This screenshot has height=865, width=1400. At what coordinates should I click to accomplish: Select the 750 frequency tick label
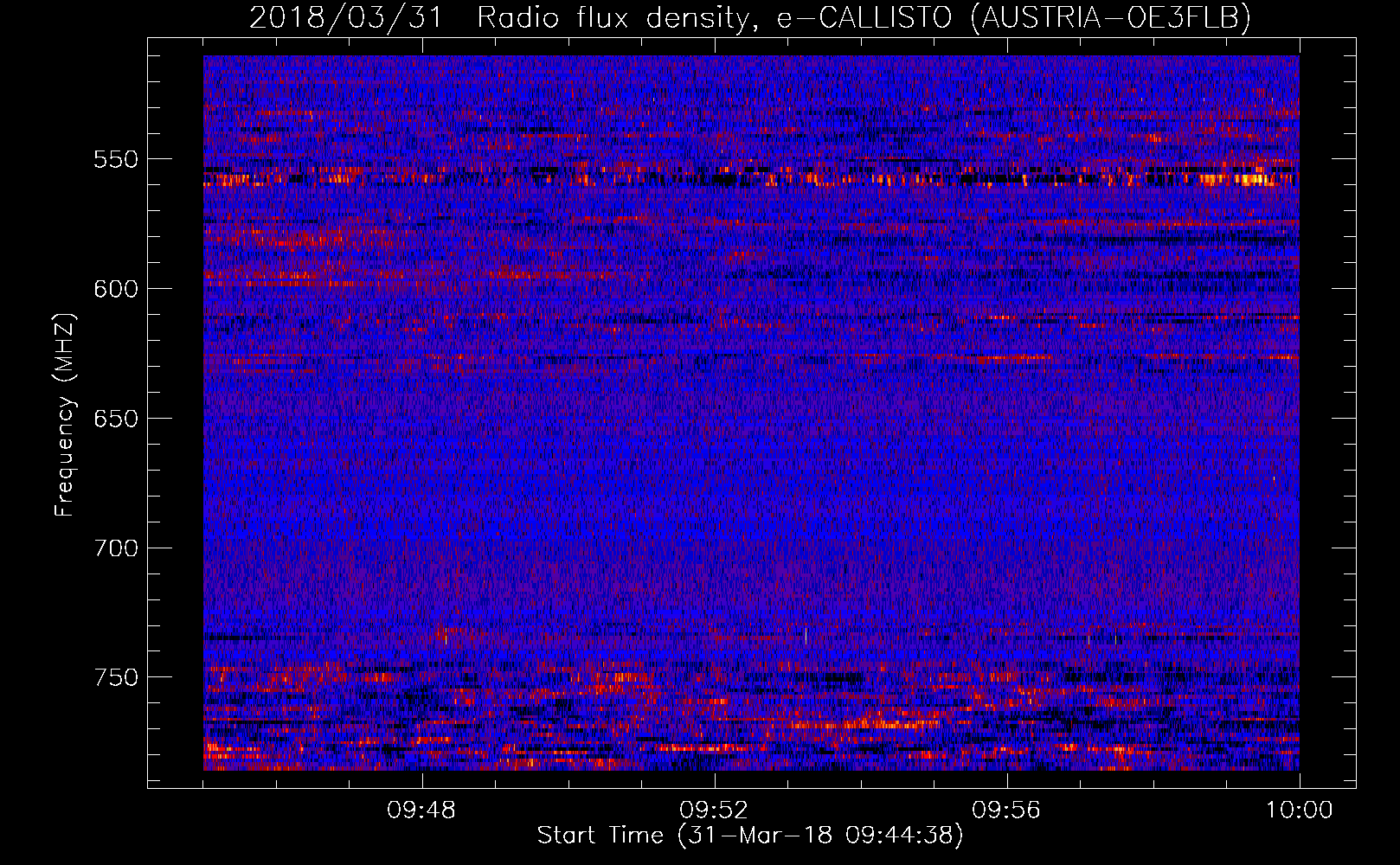[116, 677]
